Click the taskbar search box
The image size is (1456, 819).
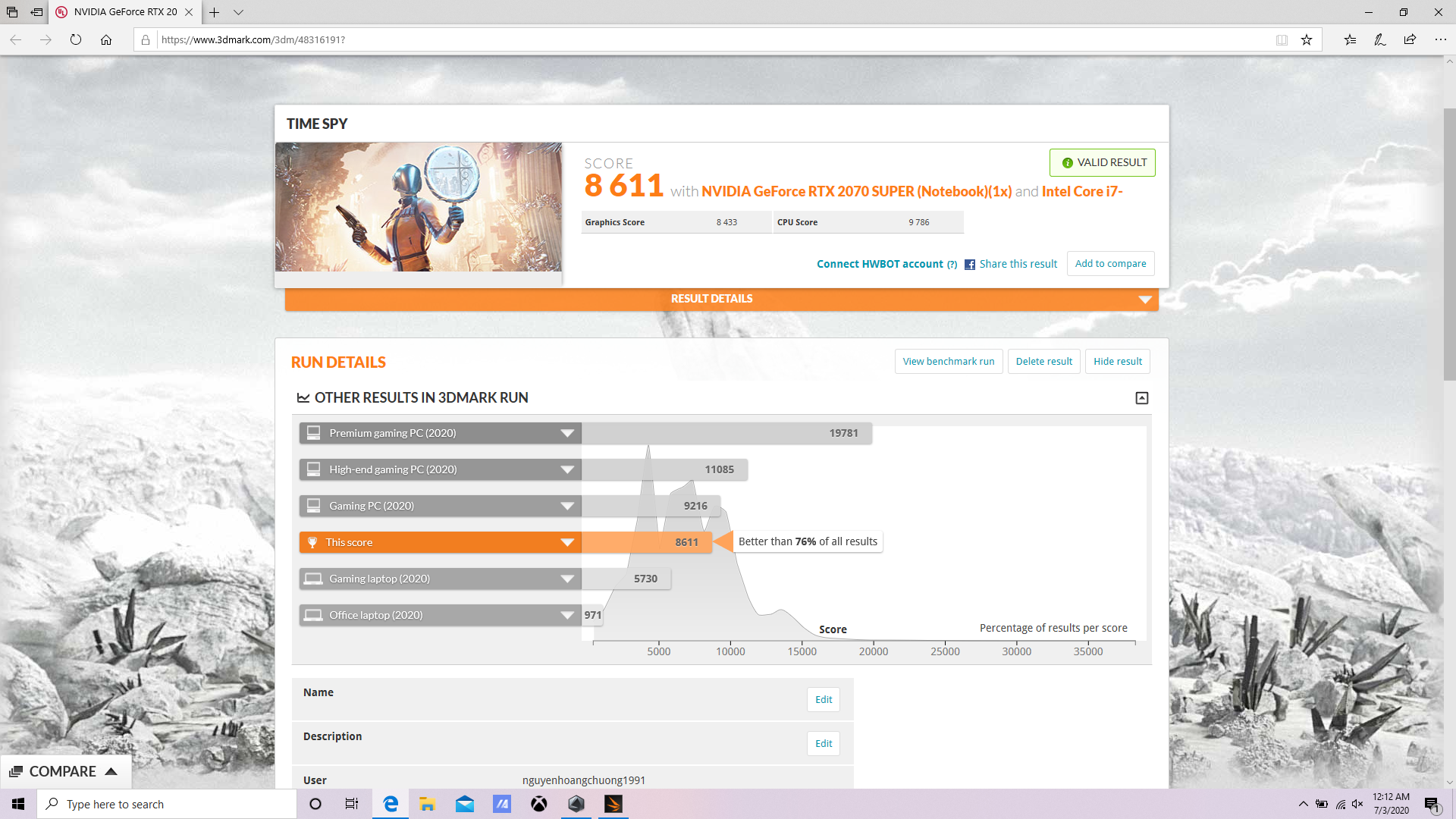pos(167,804)
